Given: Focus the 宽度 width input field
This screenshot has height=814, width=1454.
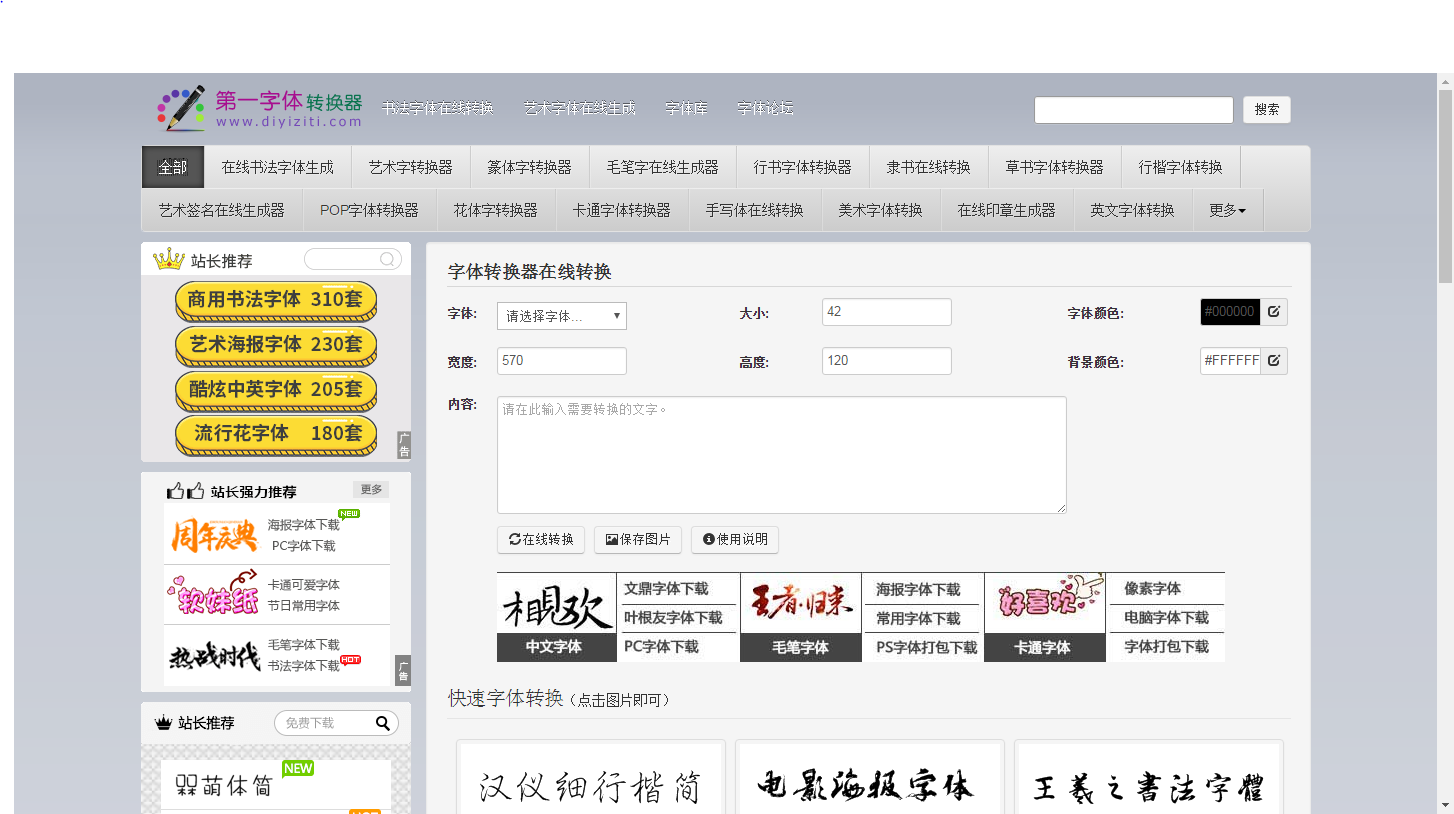Looking at the screenshot, I should (x=562, y=361).
